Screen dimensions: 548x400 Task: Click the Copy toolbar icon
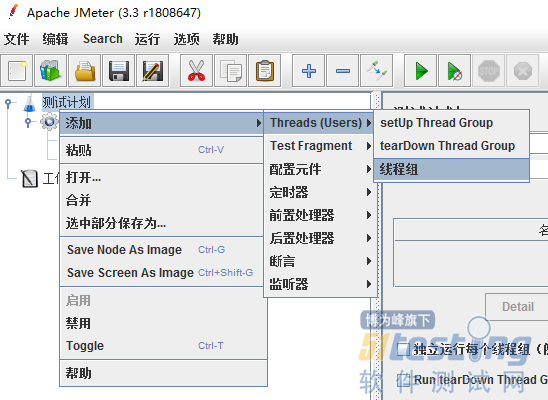tap(231, 71)
